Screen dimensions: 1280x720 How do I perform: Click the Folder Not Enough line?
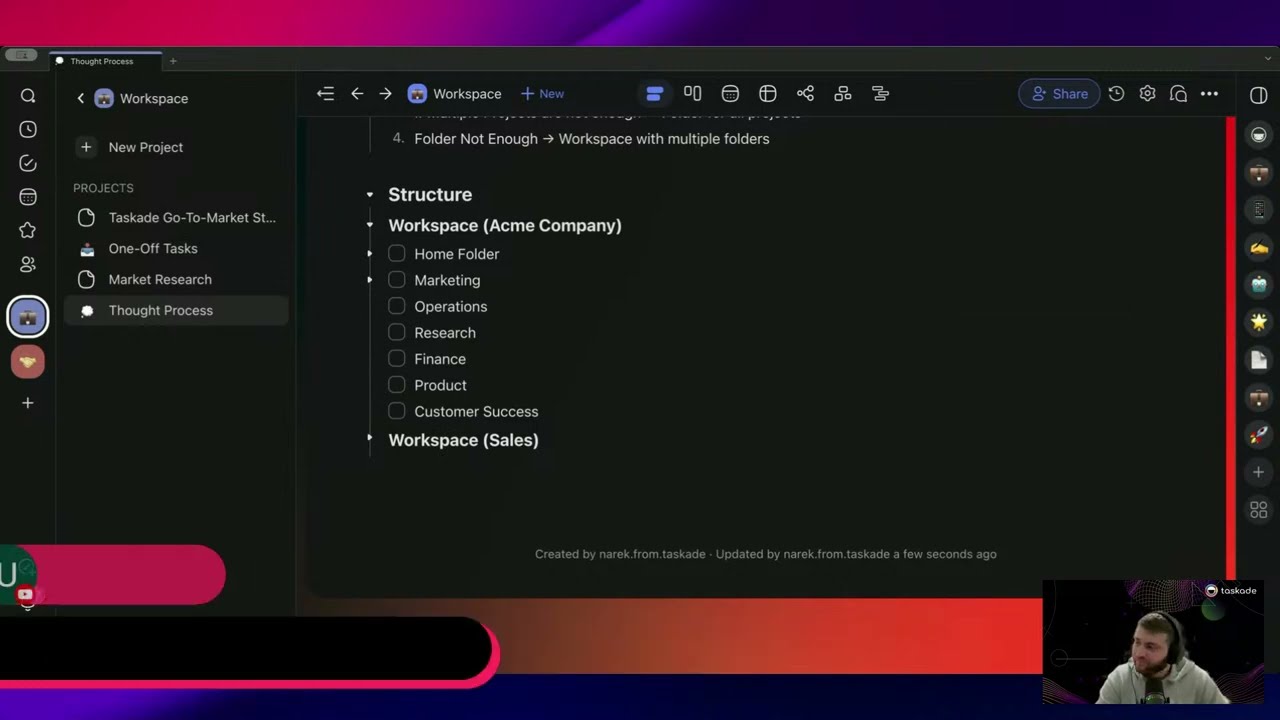[x=592, y=139]
